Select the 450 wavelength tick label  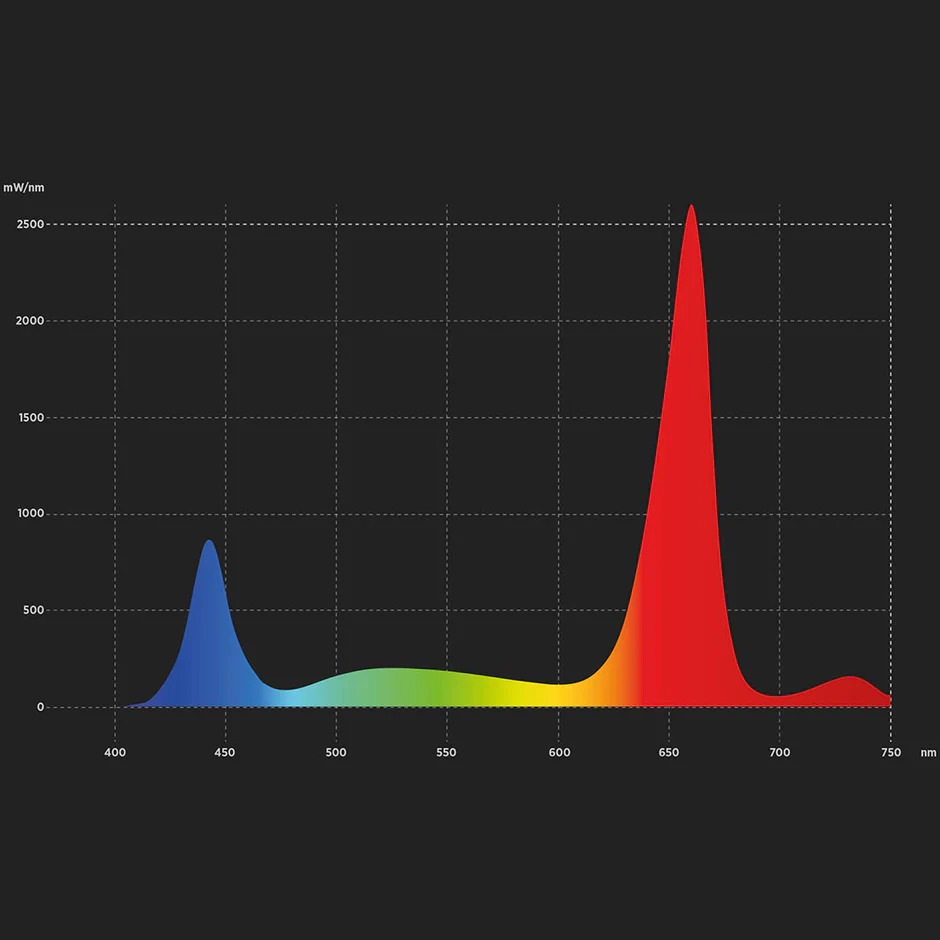(x=226, y=752)
